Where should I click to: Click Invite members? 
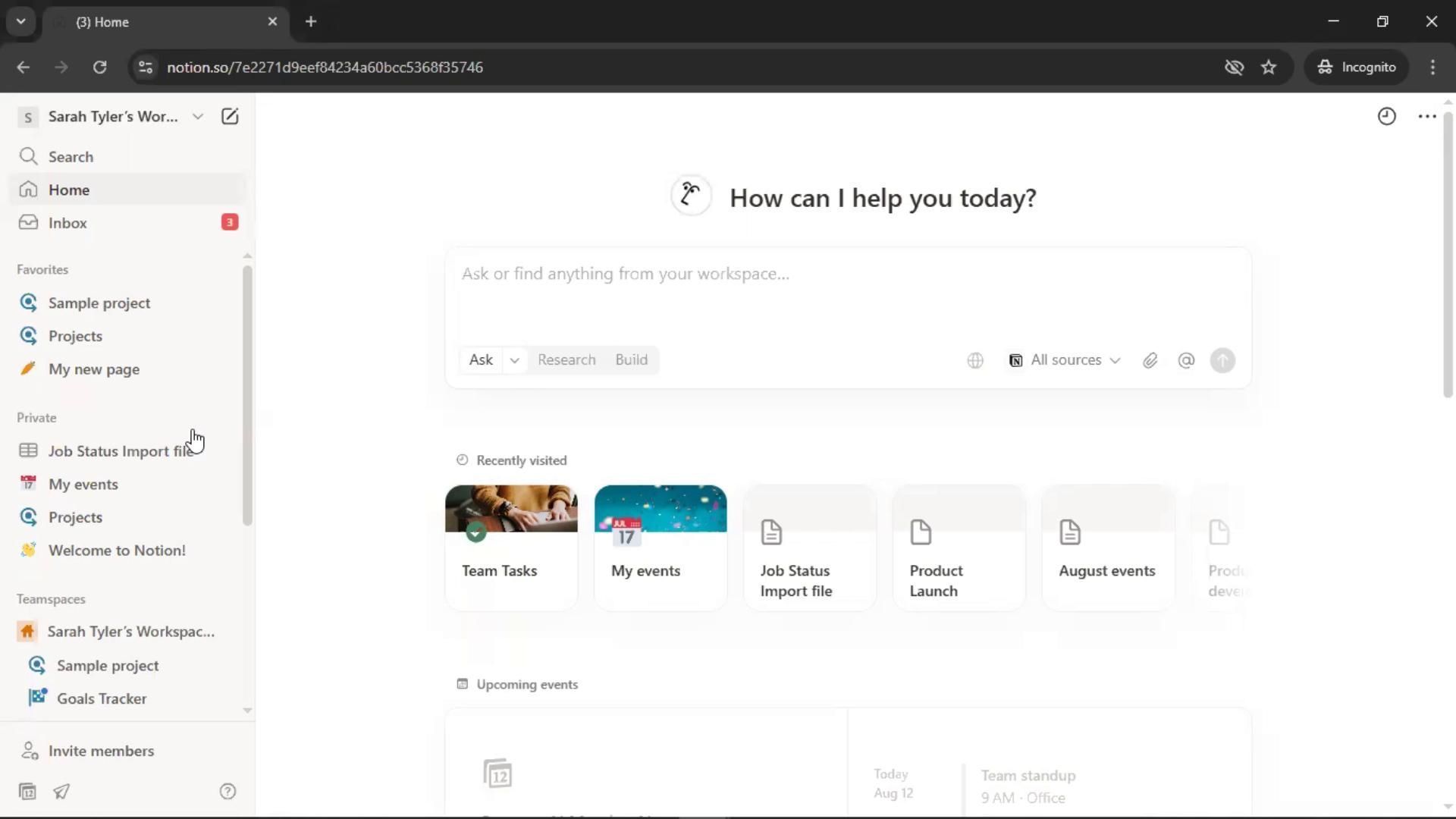pos(101,750)
